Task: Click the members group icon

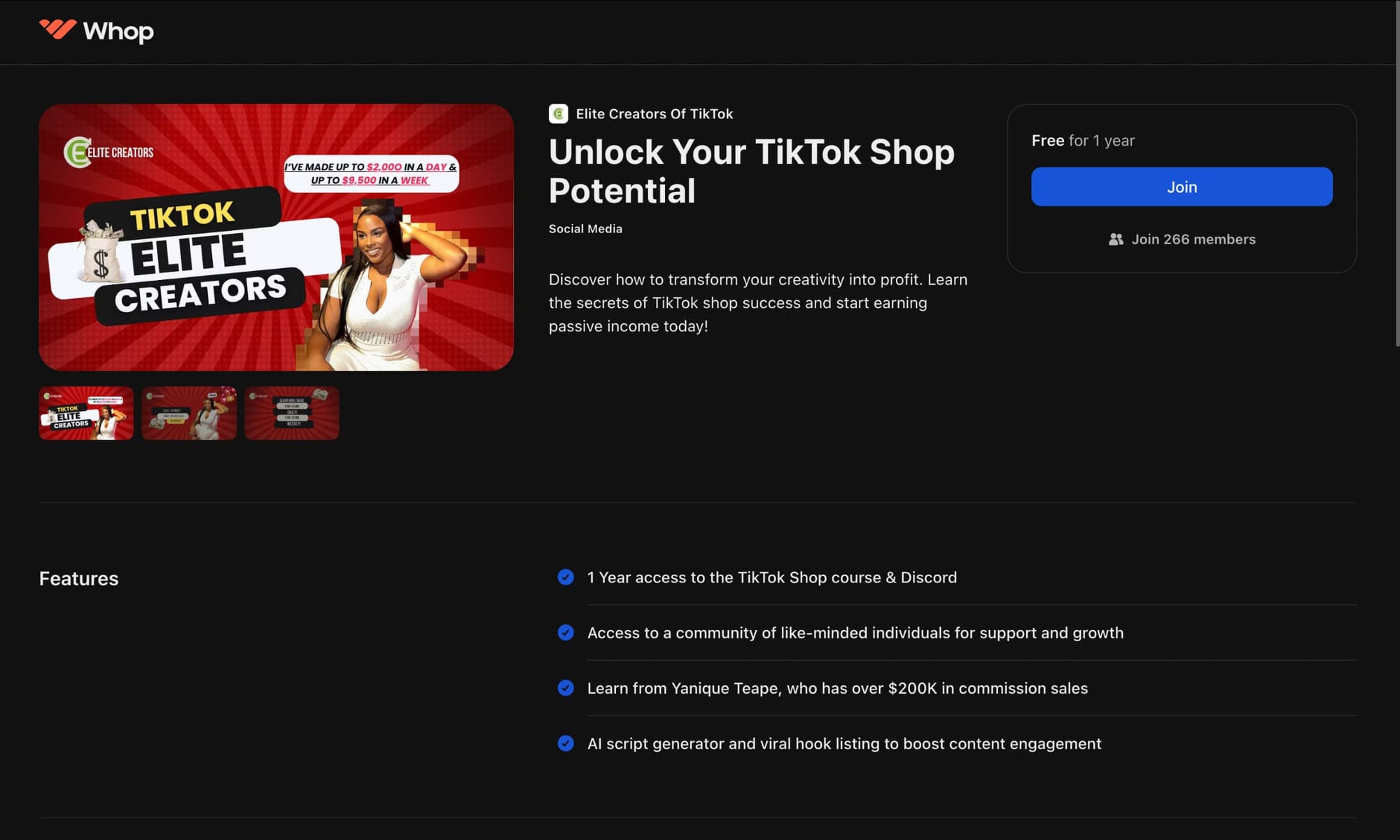Action: 1116,239
